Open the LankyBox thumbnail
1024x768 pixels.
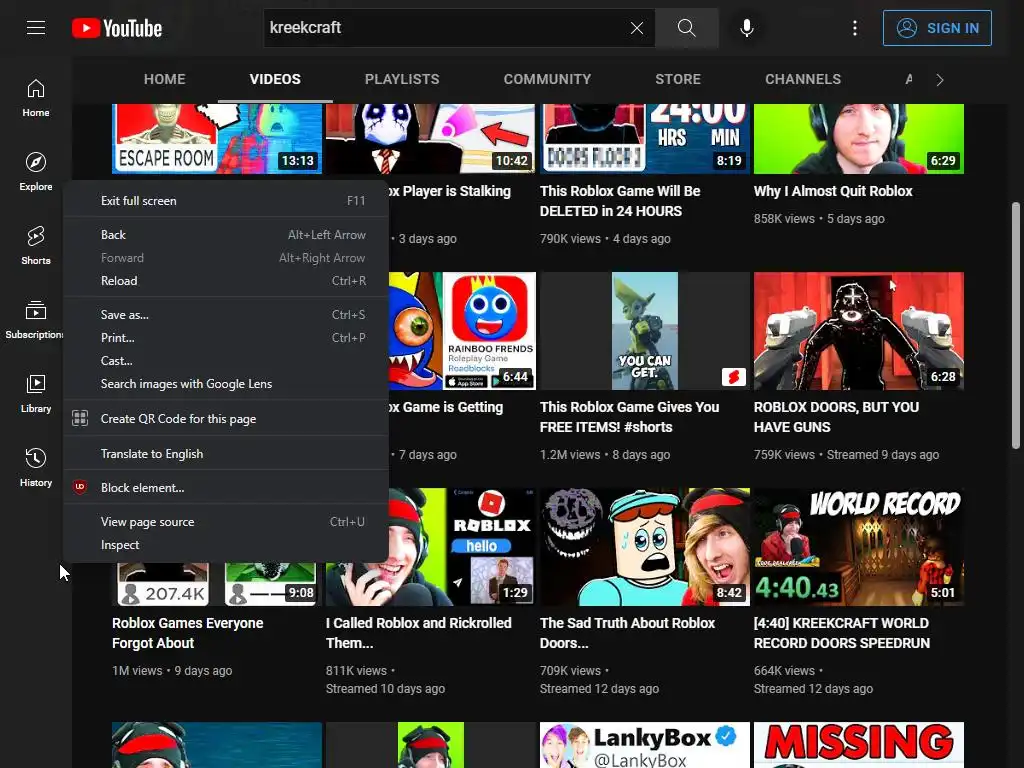[x=645, y=744]
